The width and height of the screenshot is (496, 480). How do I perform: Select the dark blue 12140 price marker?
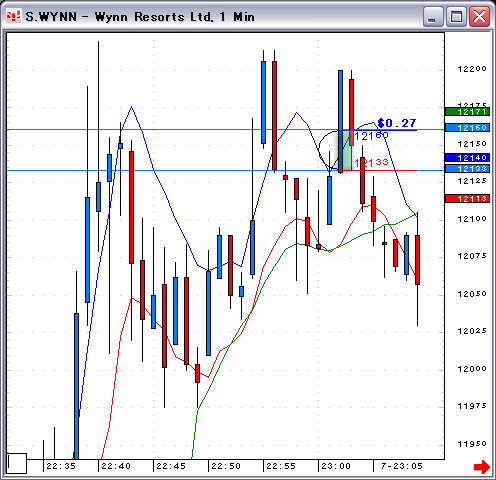(x=467, y=157)
